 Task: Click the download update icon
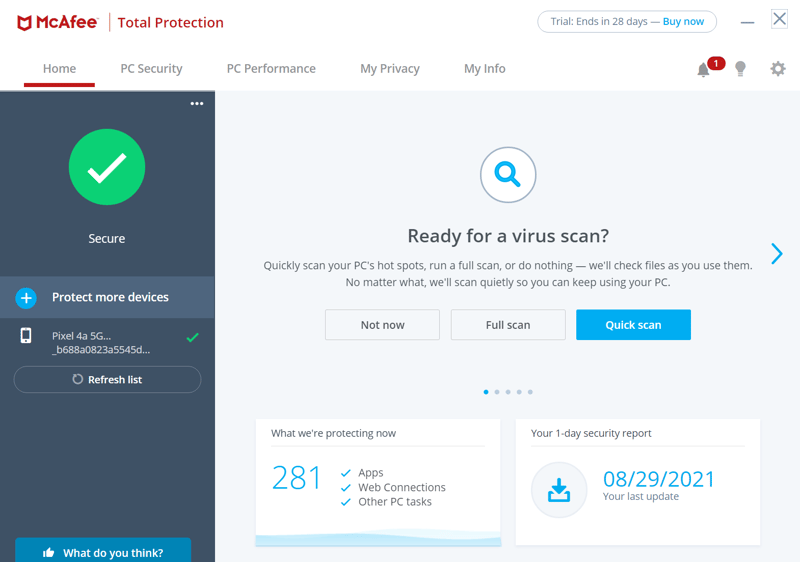559,490
